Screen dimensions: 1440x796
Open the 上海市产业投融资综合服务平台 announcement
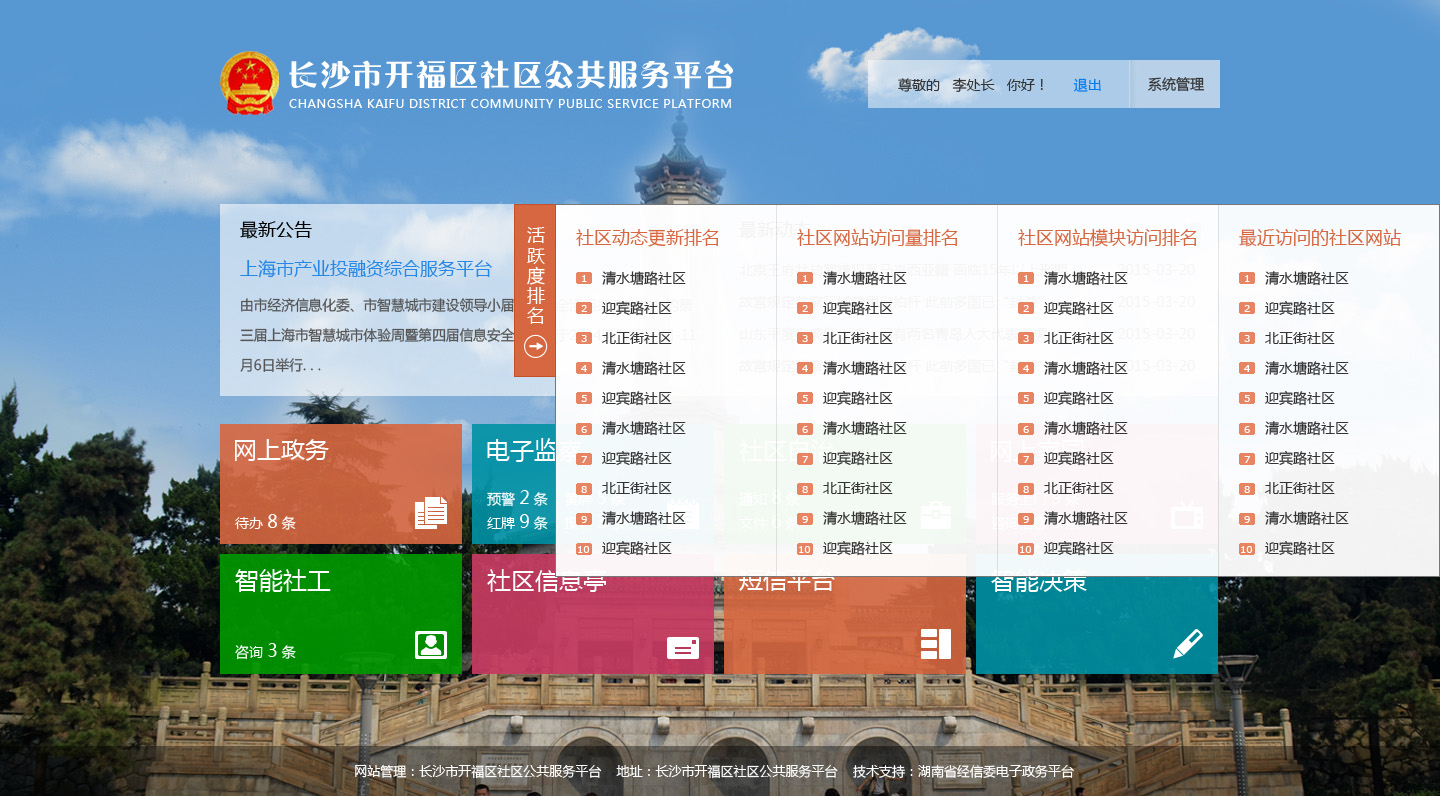coord(366,269)
